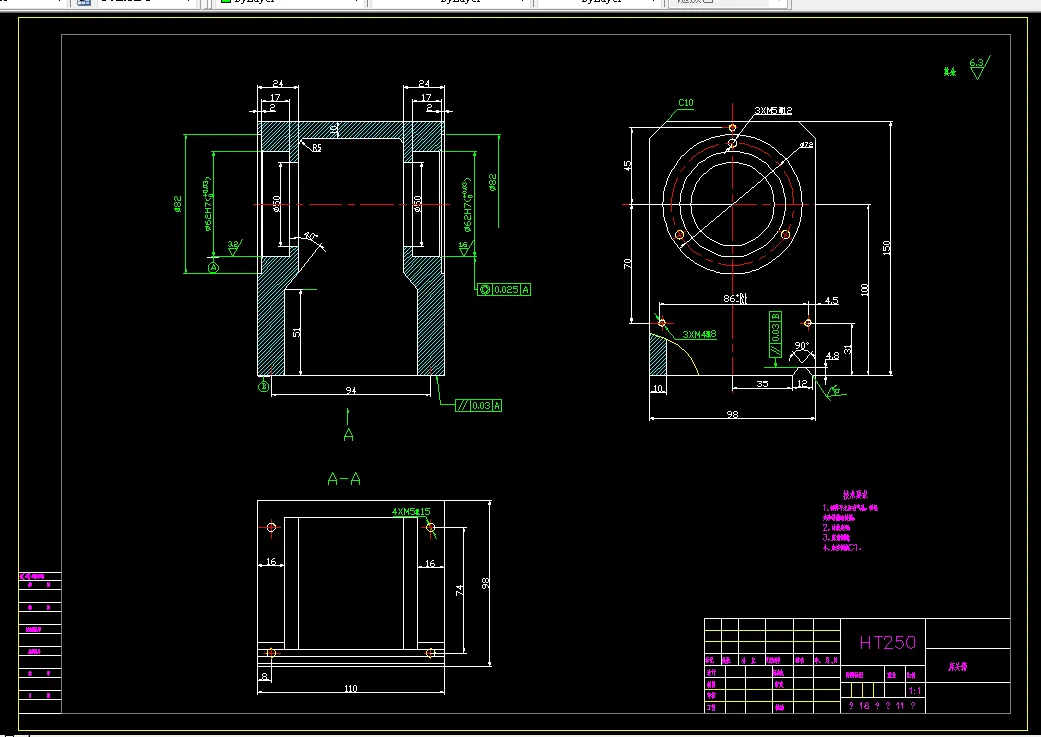The height and width of the screenshot is (737, 1041).
Task: Select the 90° angle dimension
Action: pyautogui.click(x=801, y=346)
